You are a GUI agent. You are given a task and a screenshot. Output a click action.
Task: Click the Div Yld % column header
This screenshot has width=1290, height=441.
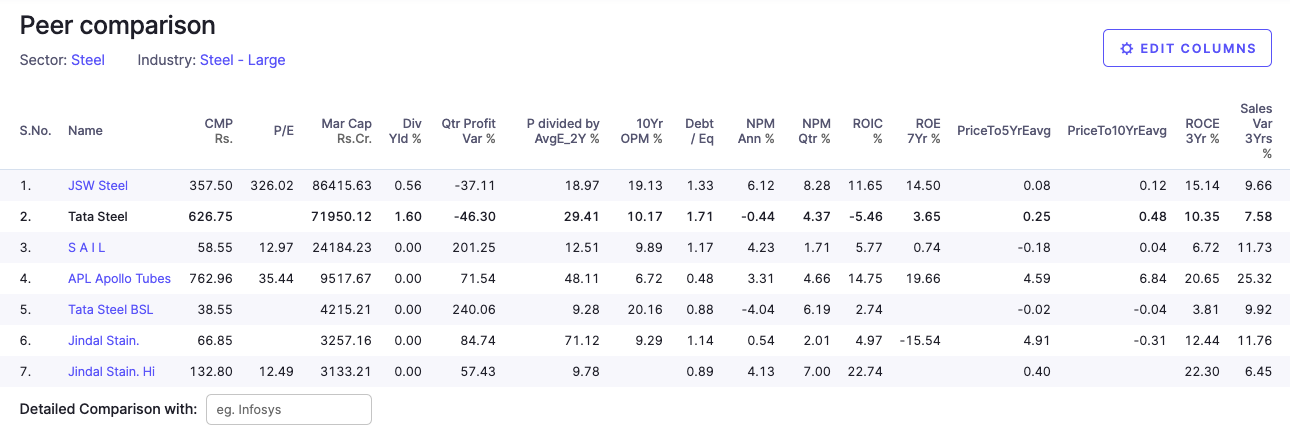tap(405, 131)
